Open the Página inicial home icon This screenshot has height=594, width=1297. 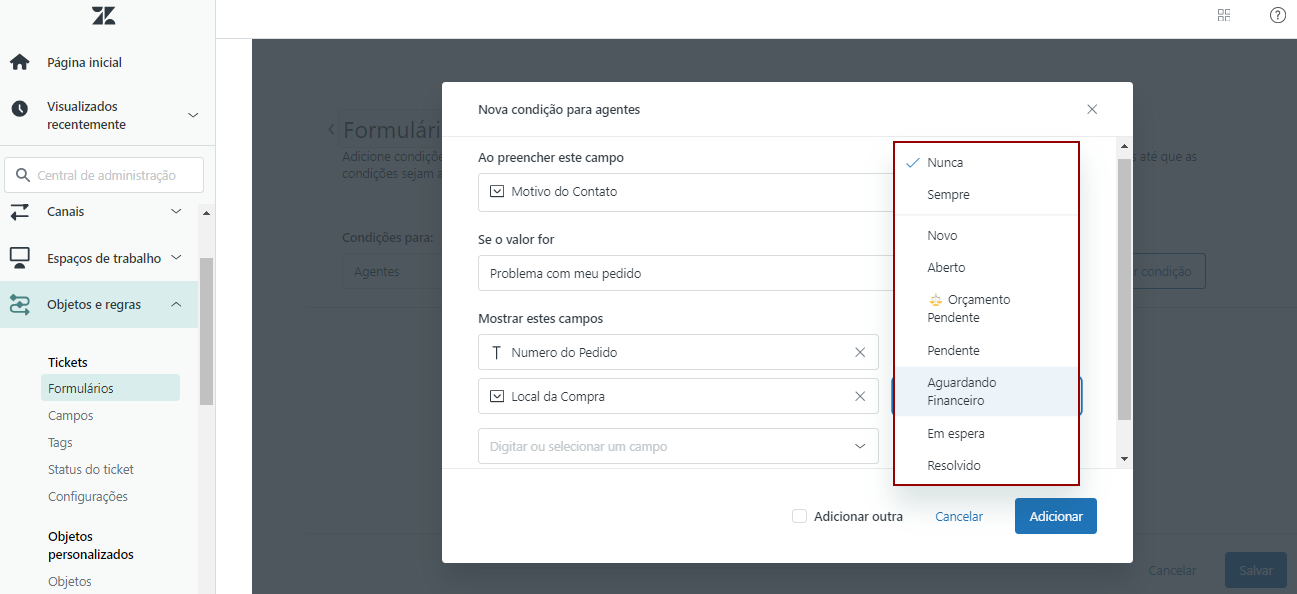(x=20, y=62)
